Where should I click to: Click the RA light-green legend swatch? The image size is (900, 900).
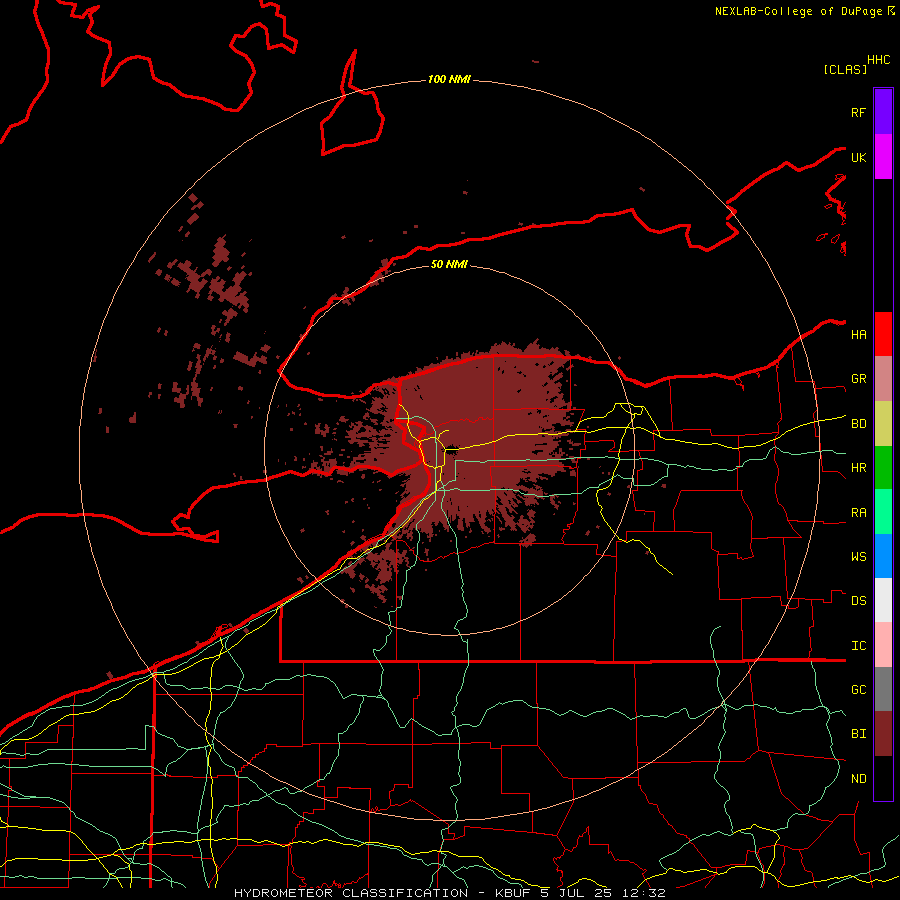point(883,512)
